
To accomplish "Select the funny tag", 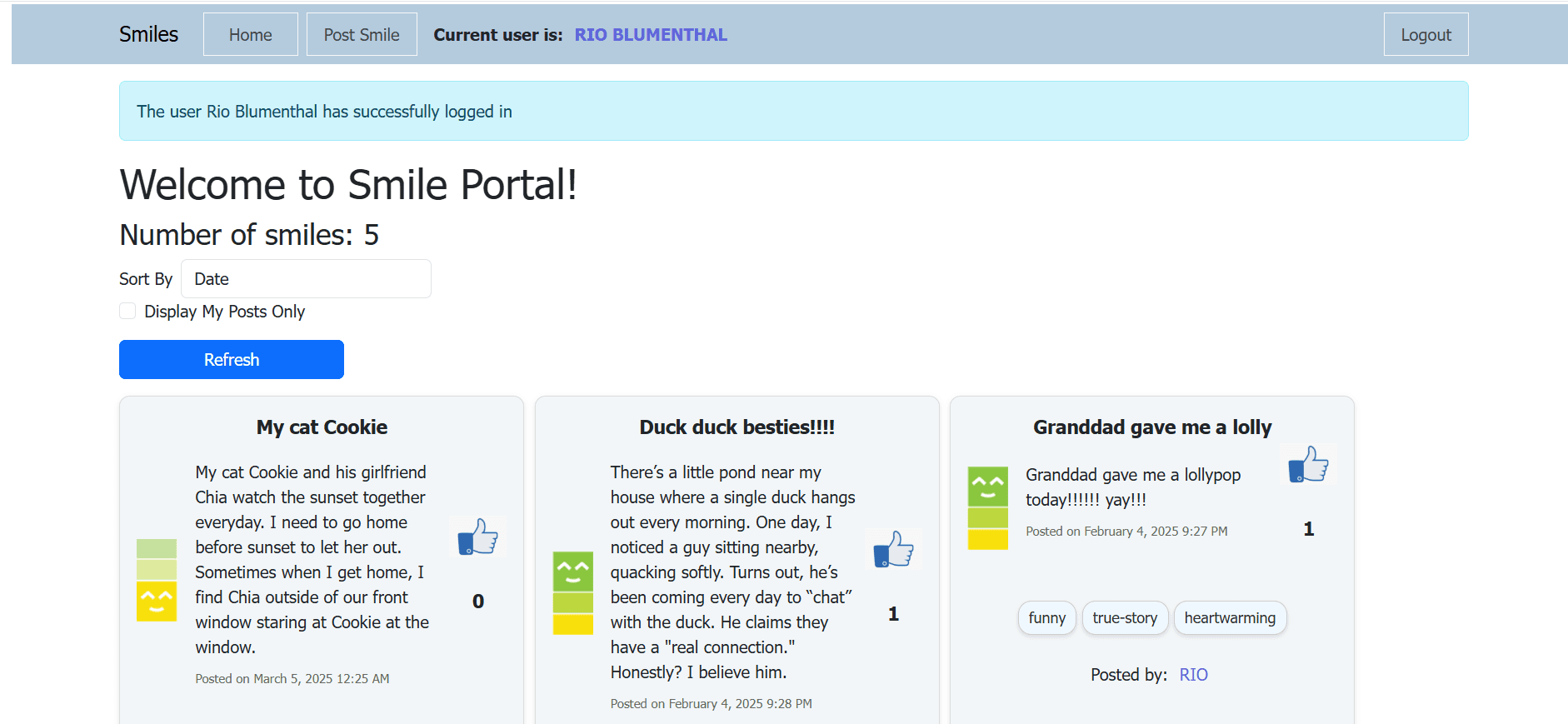I will click(1046, 618).
